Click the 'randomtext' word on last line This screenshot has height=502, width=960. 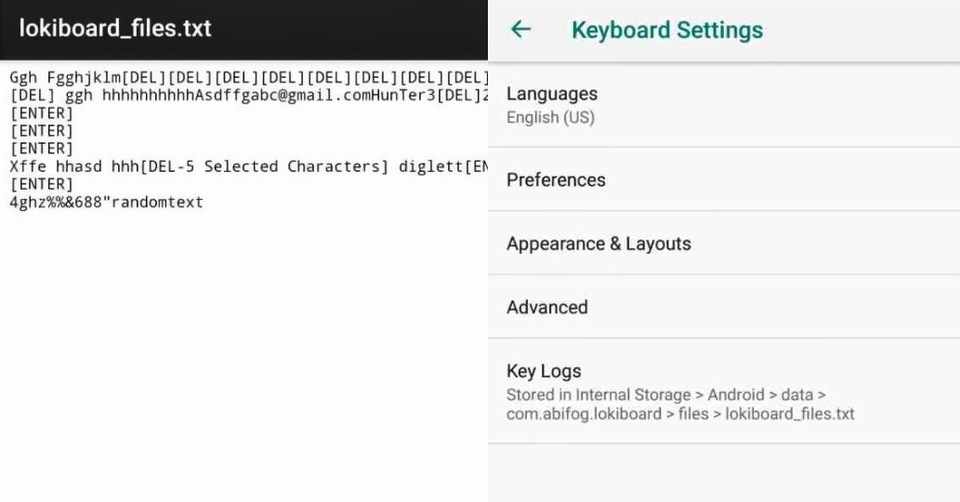157,202
